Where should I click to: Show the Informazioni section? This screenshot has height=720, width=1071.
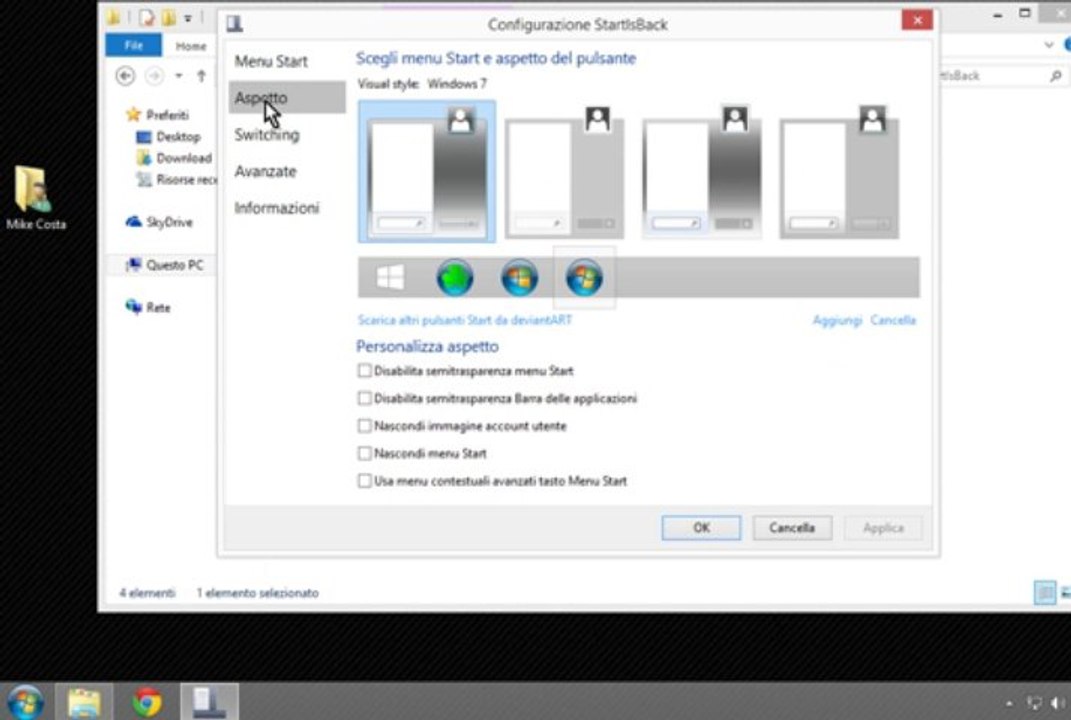tap(277, 208)
